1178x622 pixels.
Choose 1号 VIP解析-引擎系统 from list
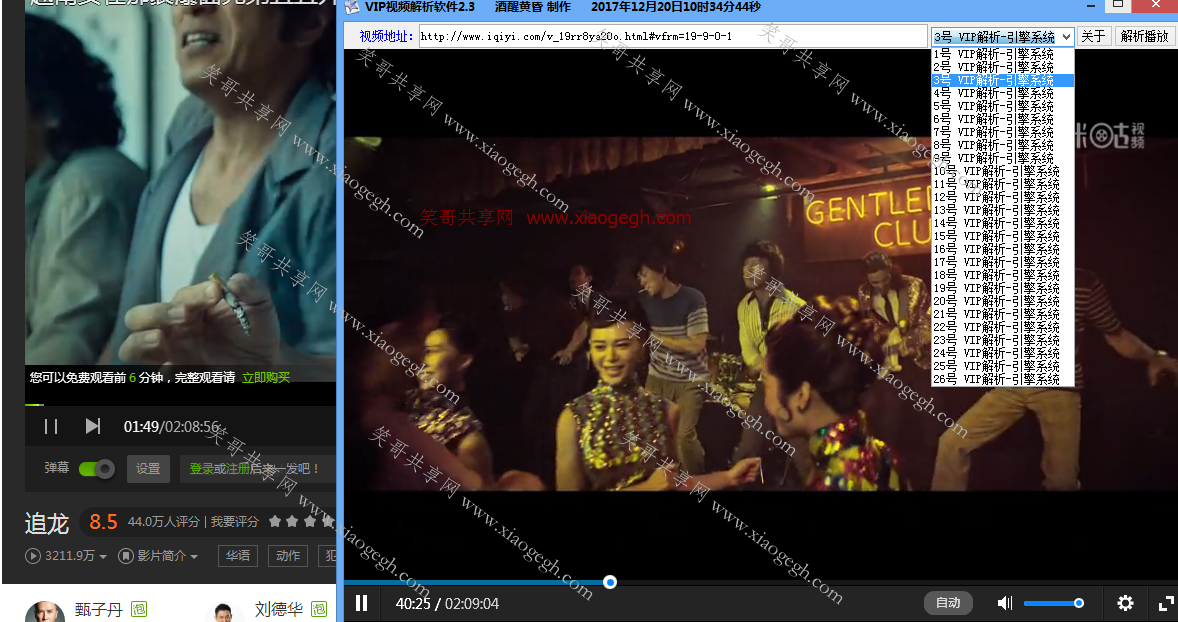click(x=1003, y=54)
